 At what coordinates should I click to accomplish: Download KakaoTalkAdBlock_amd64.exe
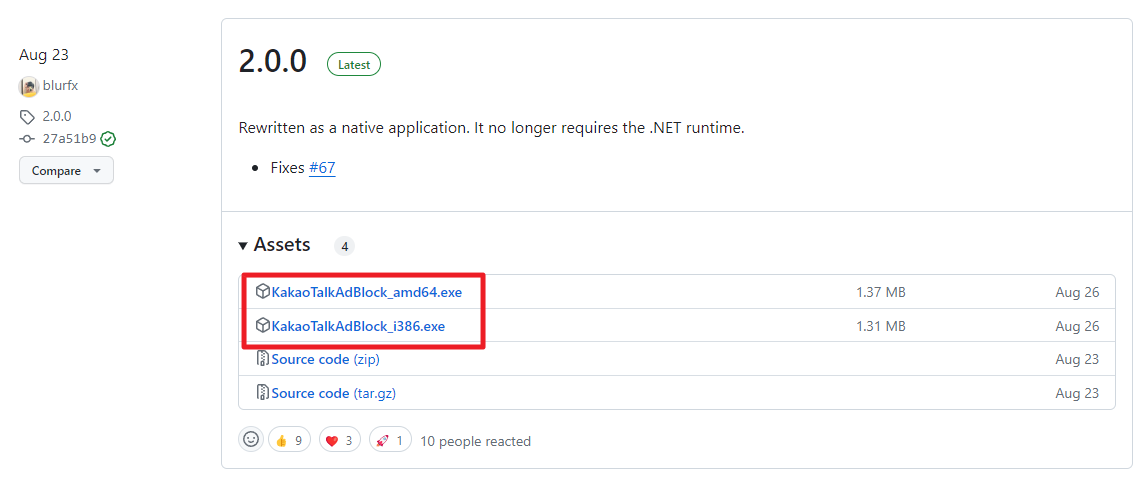click(x=366, y=292)
